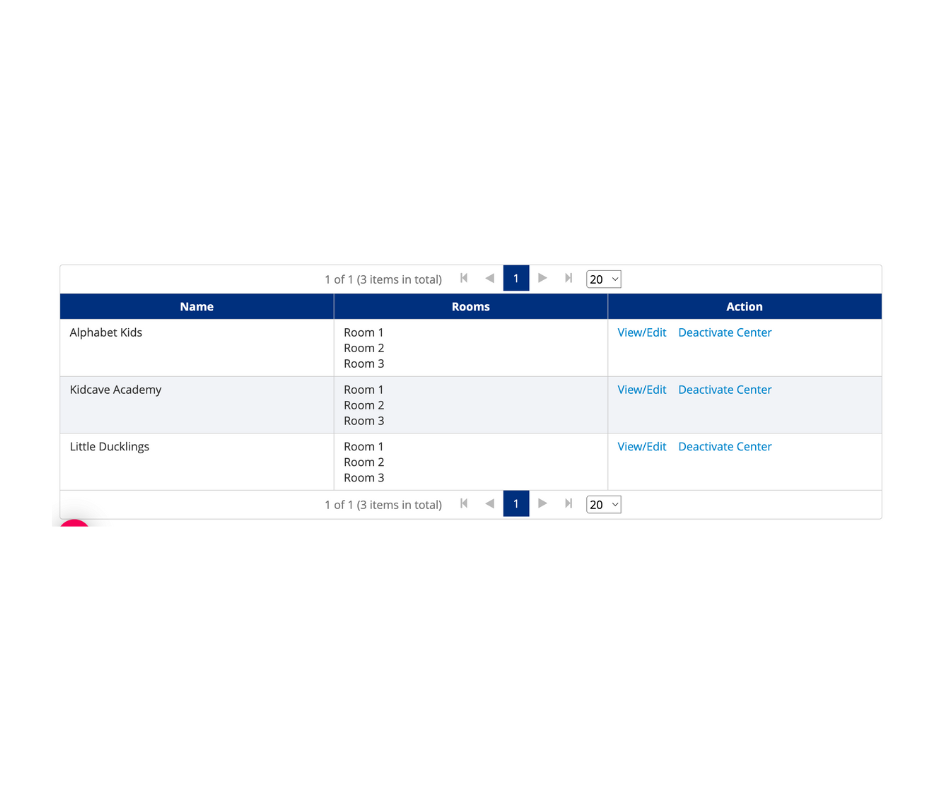Sort by the Rooms column header

pos(470,307)
